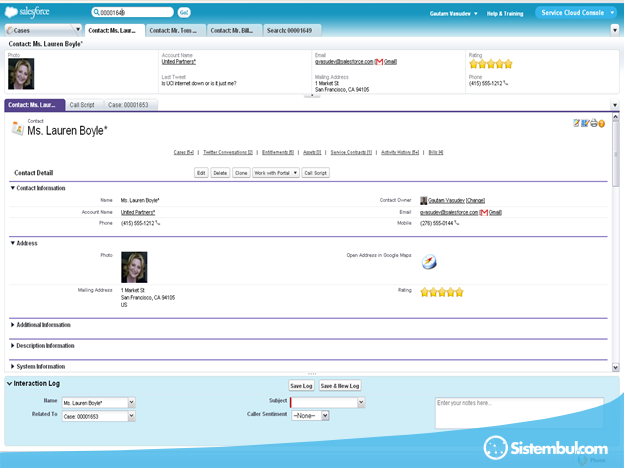
Task: Expand the System Information section
Action: tap(13, 366)
